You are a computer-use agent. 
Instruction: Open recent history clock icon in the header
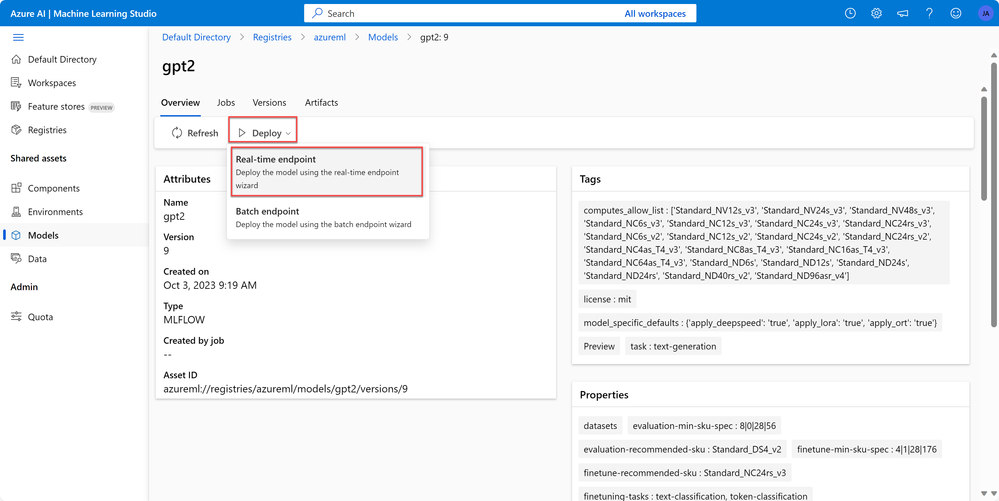[850, 13]
